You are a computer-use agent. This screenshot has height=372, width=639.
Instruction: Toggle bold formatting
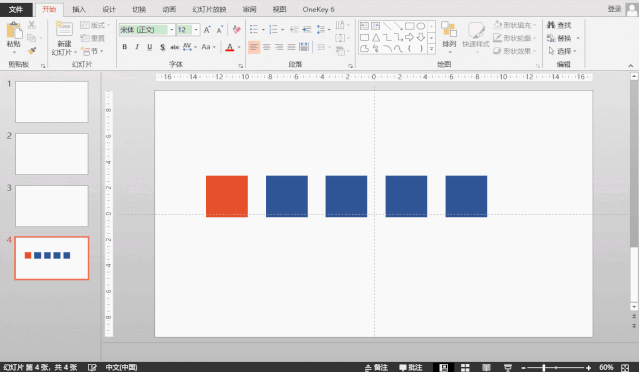[x=125, y=47]
